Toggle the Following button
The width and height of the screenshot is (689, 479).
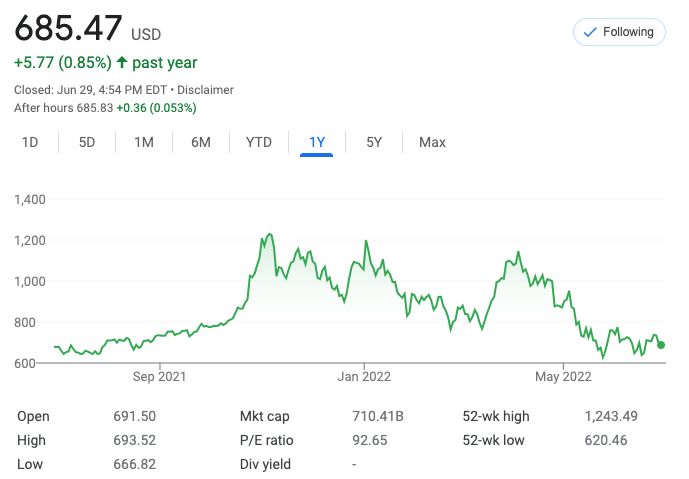tap(619, 32)
